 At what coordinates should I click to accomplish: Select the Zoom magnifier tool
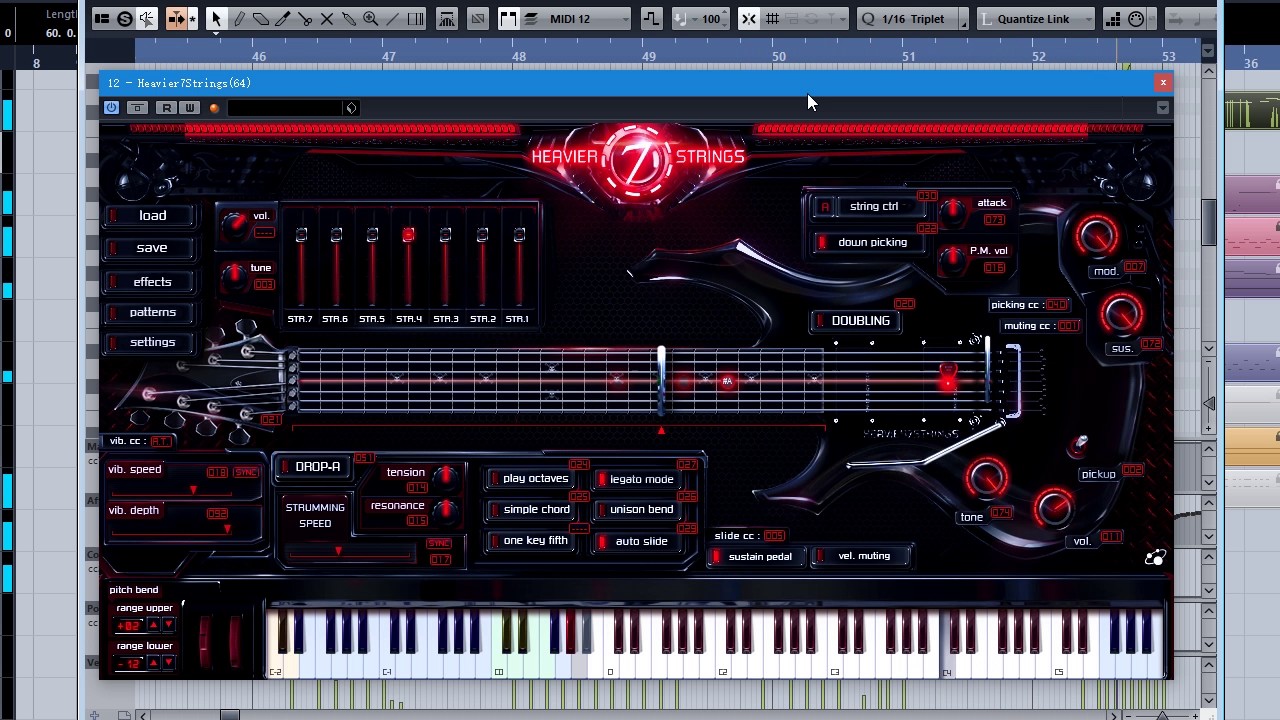371,18
